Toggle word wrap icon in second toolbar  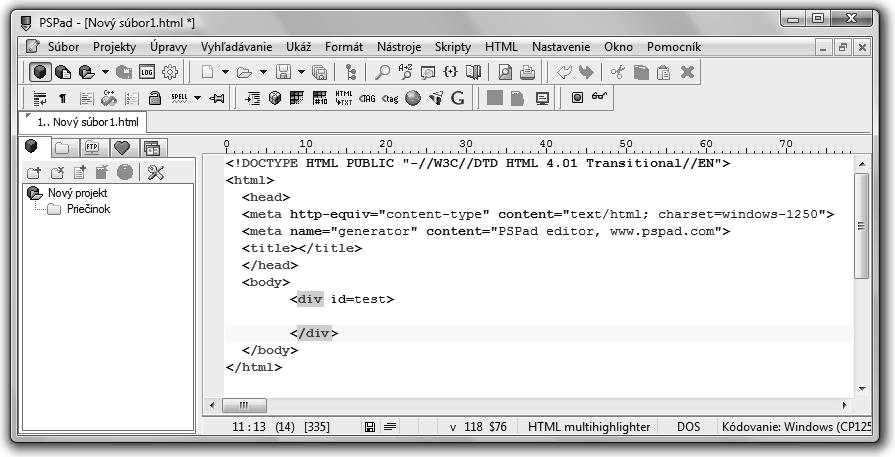tap(40, 99)
